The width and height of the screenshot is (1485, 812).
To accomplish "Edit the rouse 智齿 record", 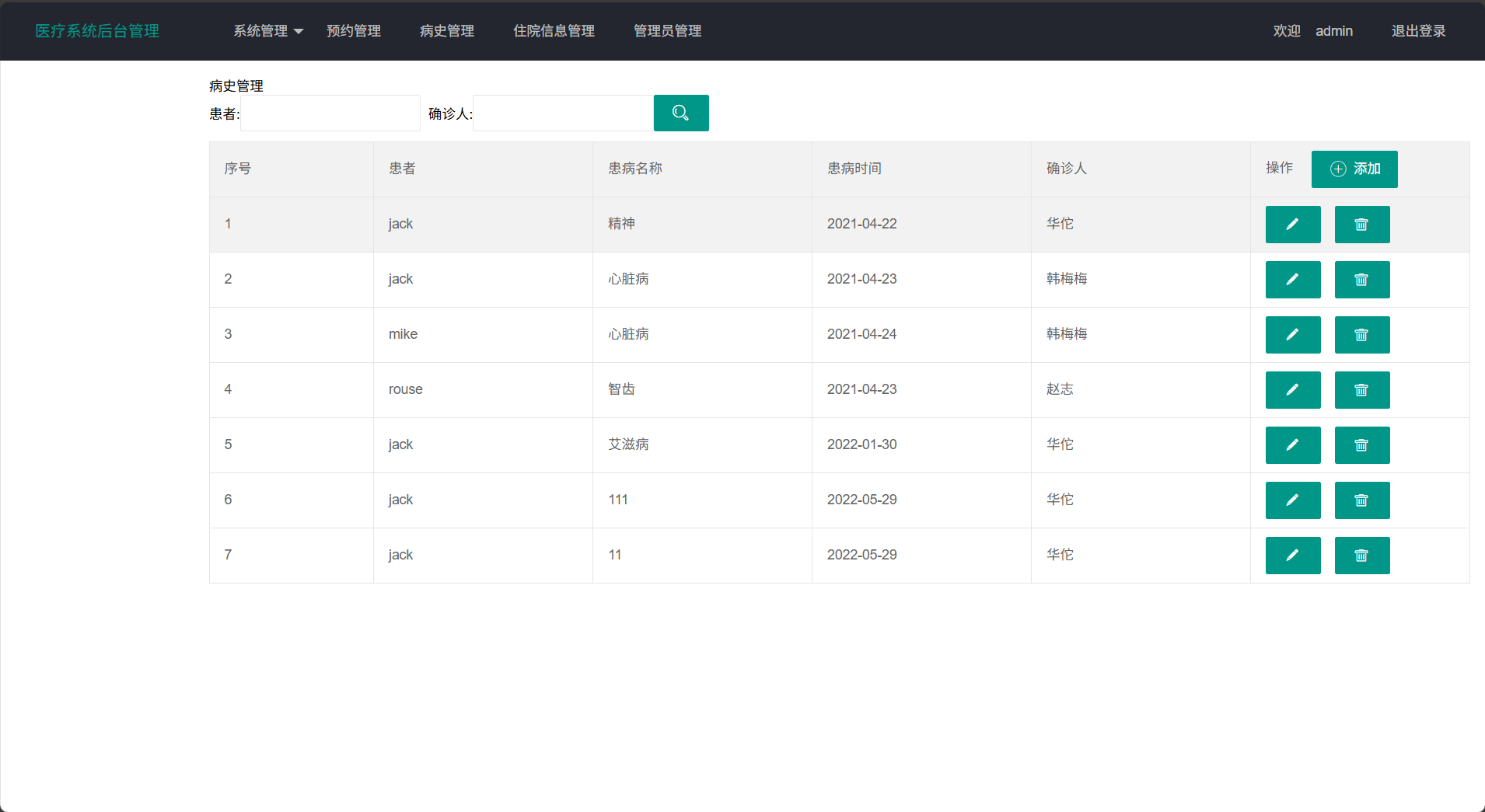I will (1292, 390).
